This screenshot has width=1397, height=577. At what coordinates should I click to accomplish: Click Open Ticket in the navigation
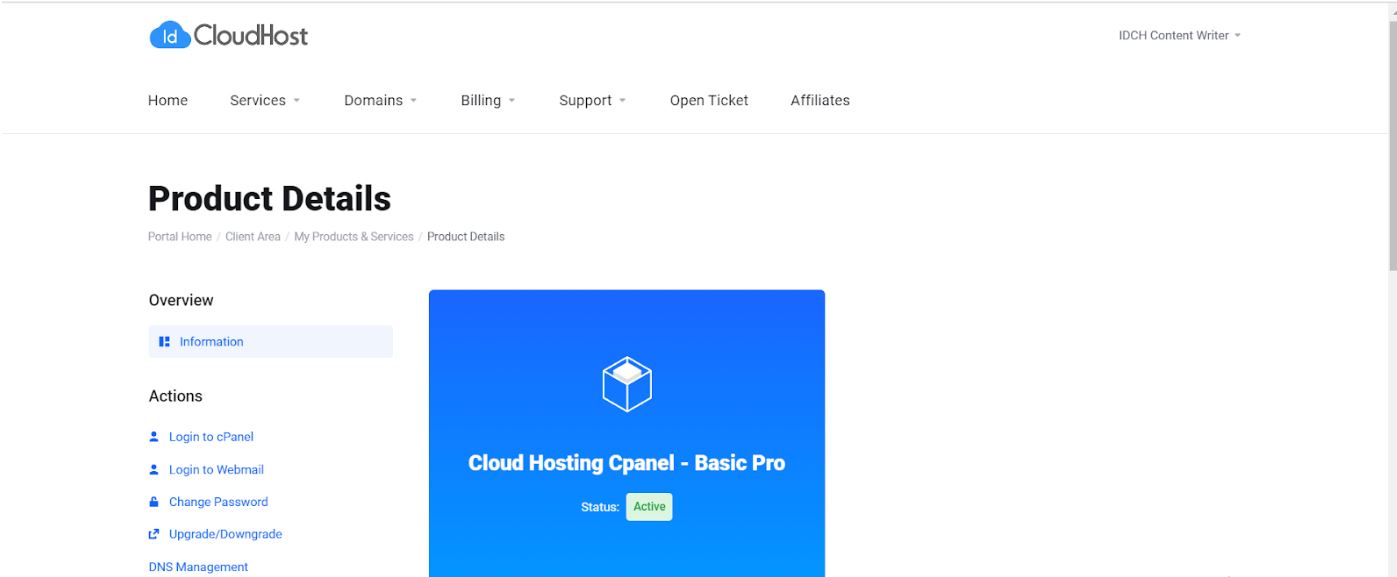(x=708, y=100)
